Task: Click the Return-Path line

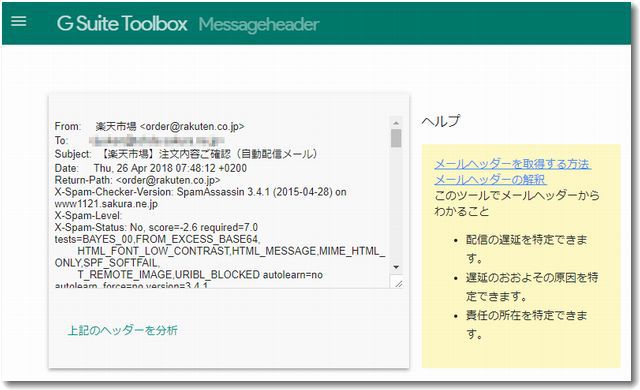Action: pos(138,180)
